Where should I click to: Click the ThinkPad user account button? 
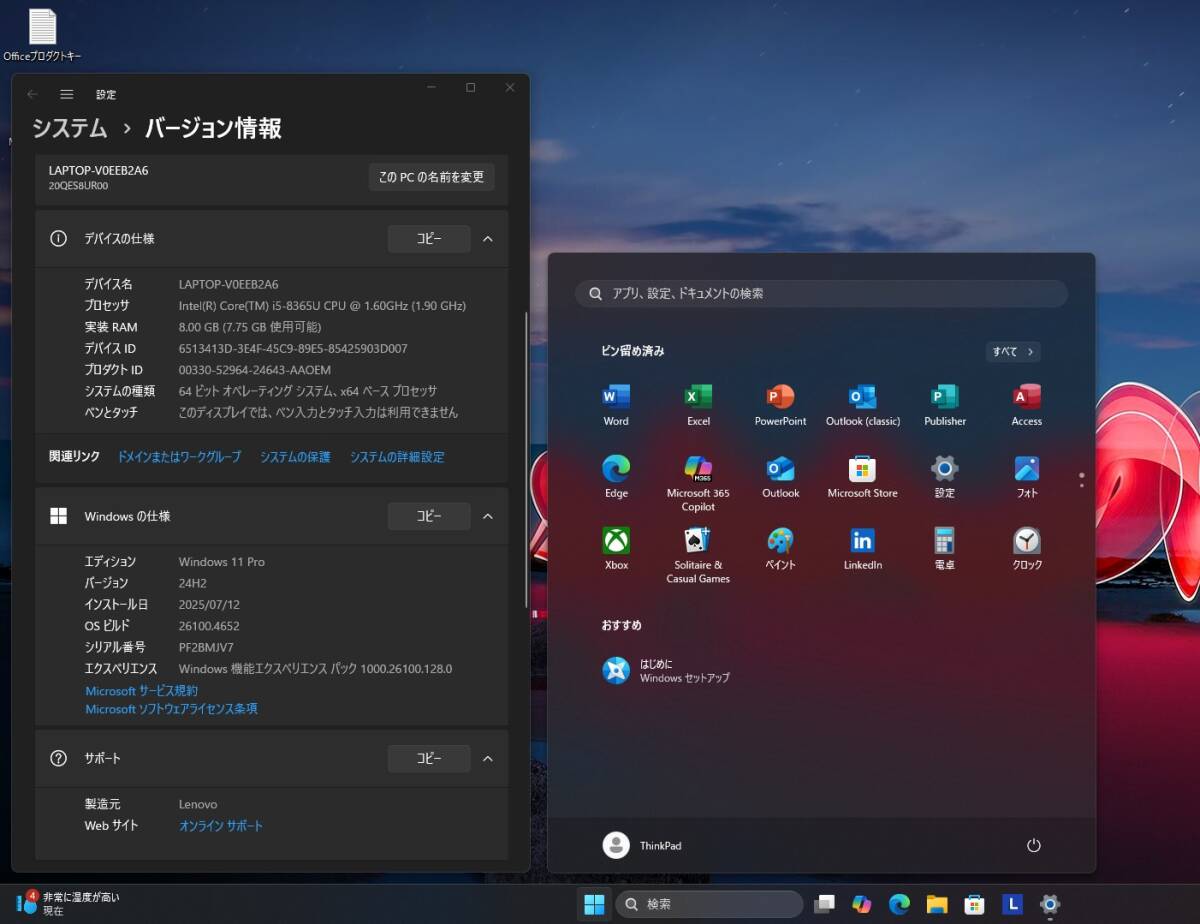coord(642,845)
